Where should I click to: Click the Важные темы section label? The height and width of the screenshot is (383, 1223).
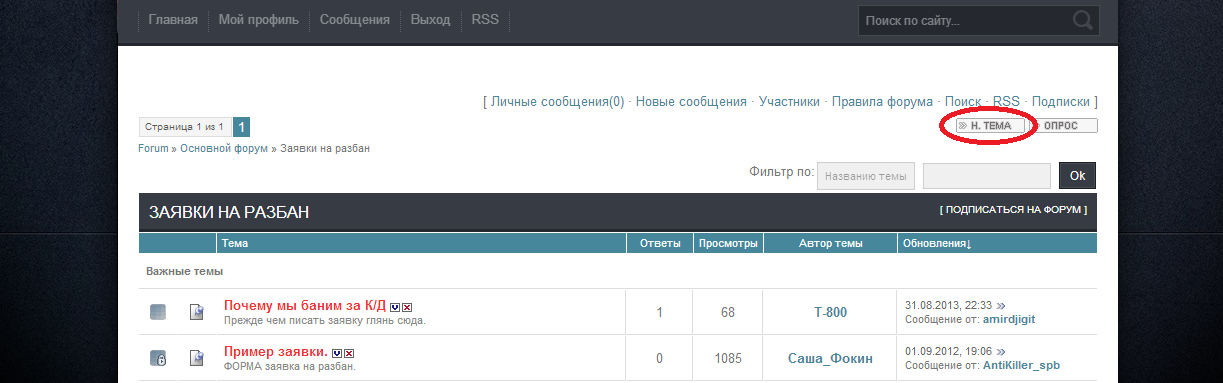(184, 272)
